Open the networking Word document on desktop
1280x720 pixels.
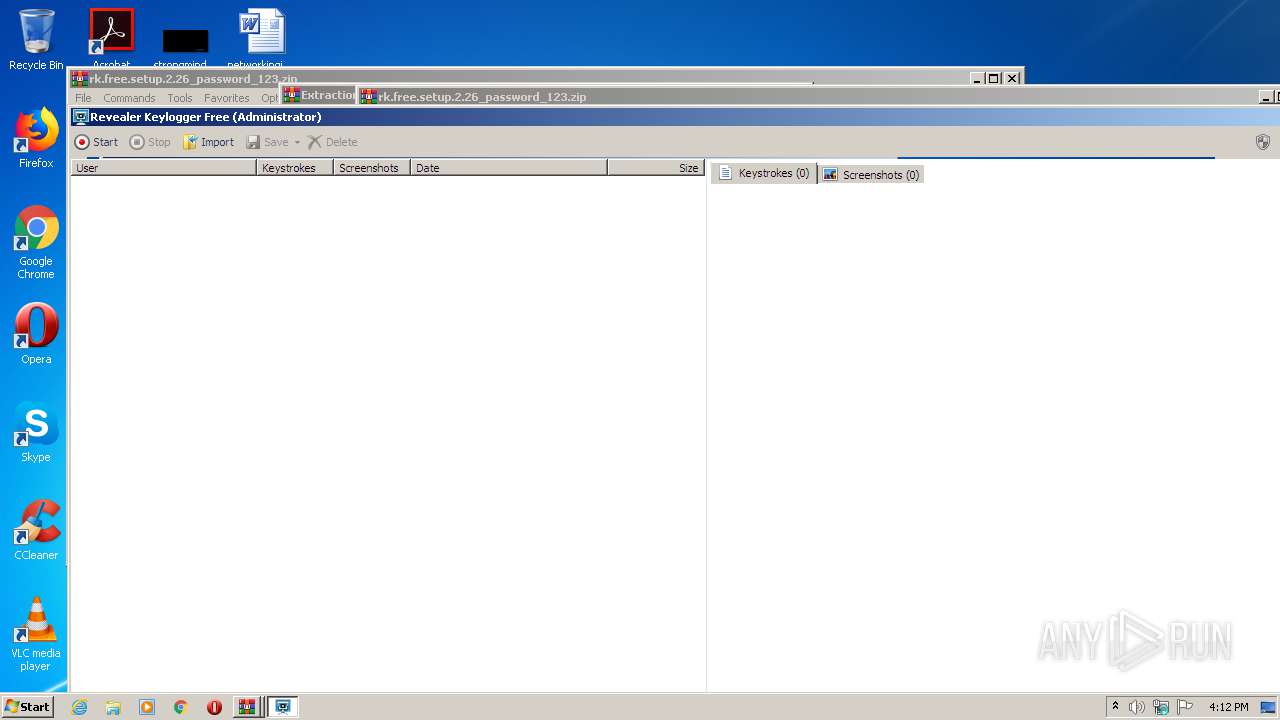tap(262, 39)
